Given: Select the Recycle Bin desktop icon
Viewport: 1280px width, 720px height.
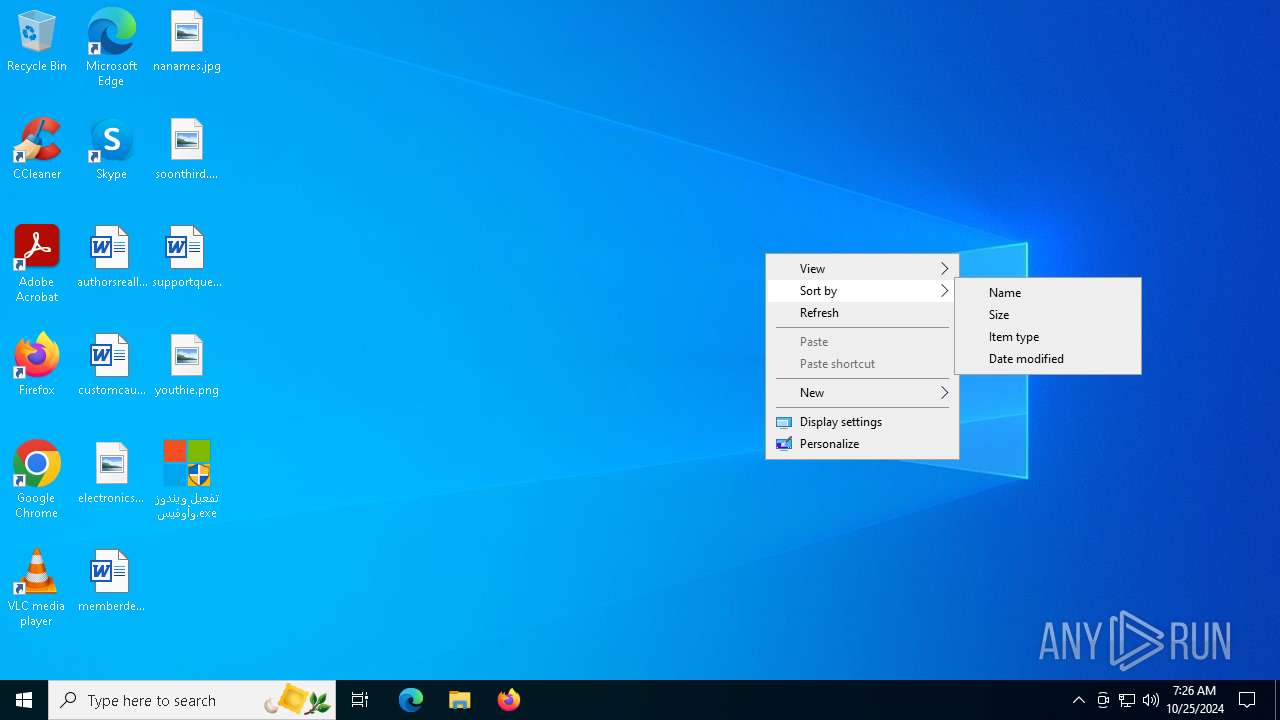Looking at the screenshot, I should [37, 42].
